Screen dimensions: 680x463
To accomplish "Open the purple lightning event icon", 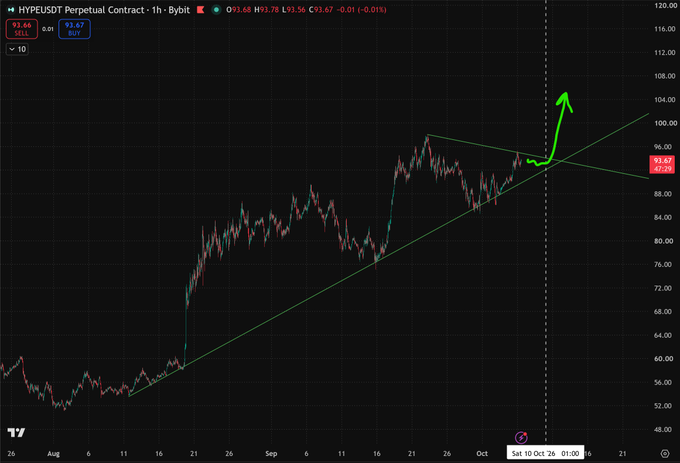I will [521, 437].
